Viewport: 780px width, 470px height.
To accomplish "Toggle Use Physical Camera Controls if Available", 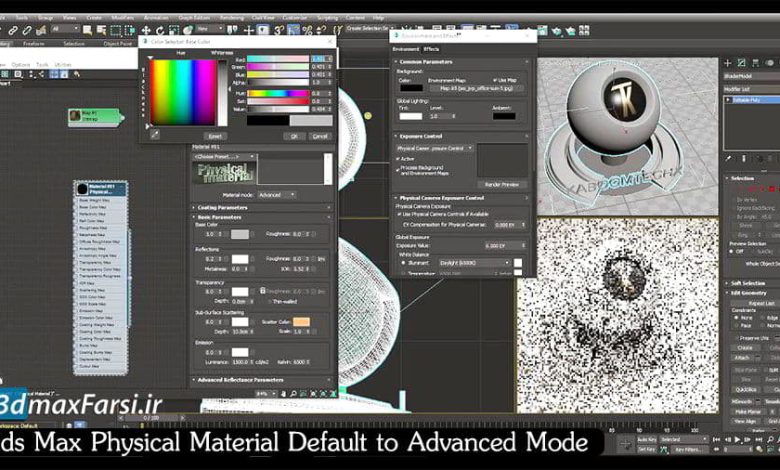I will coord(399,214).
